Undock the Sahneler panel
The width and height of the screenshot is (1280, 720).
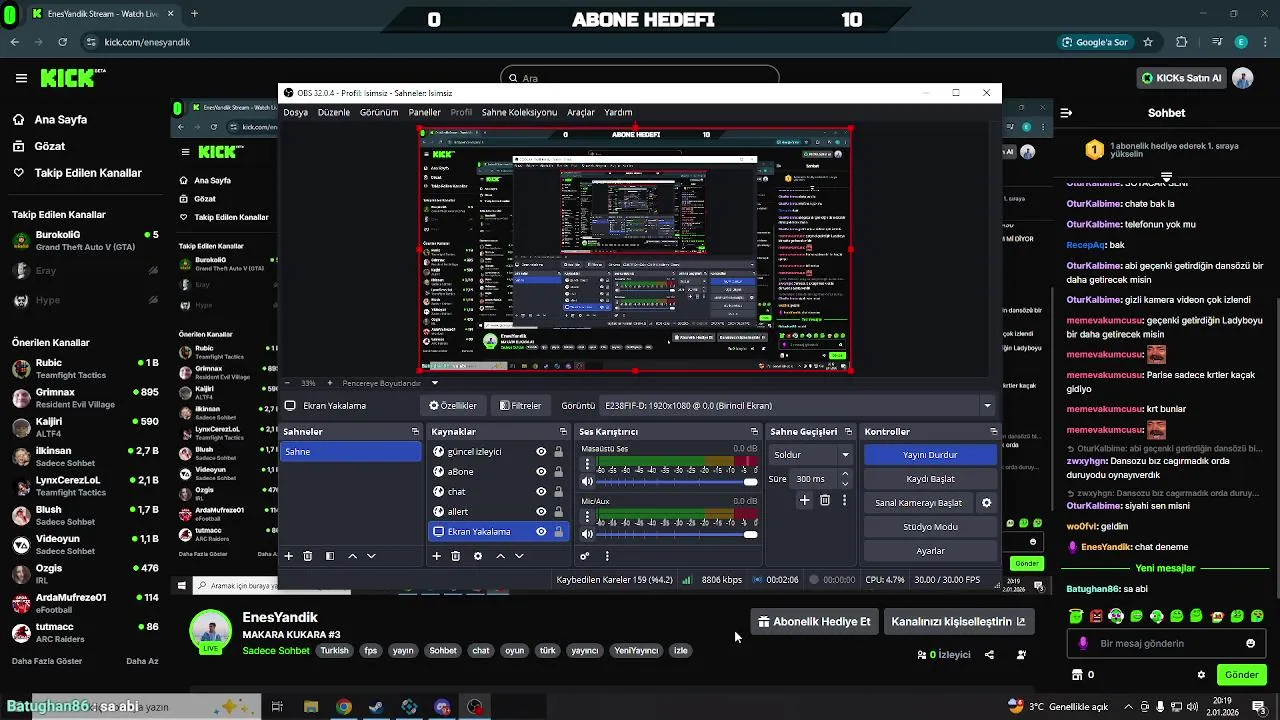tap(415, 432)
